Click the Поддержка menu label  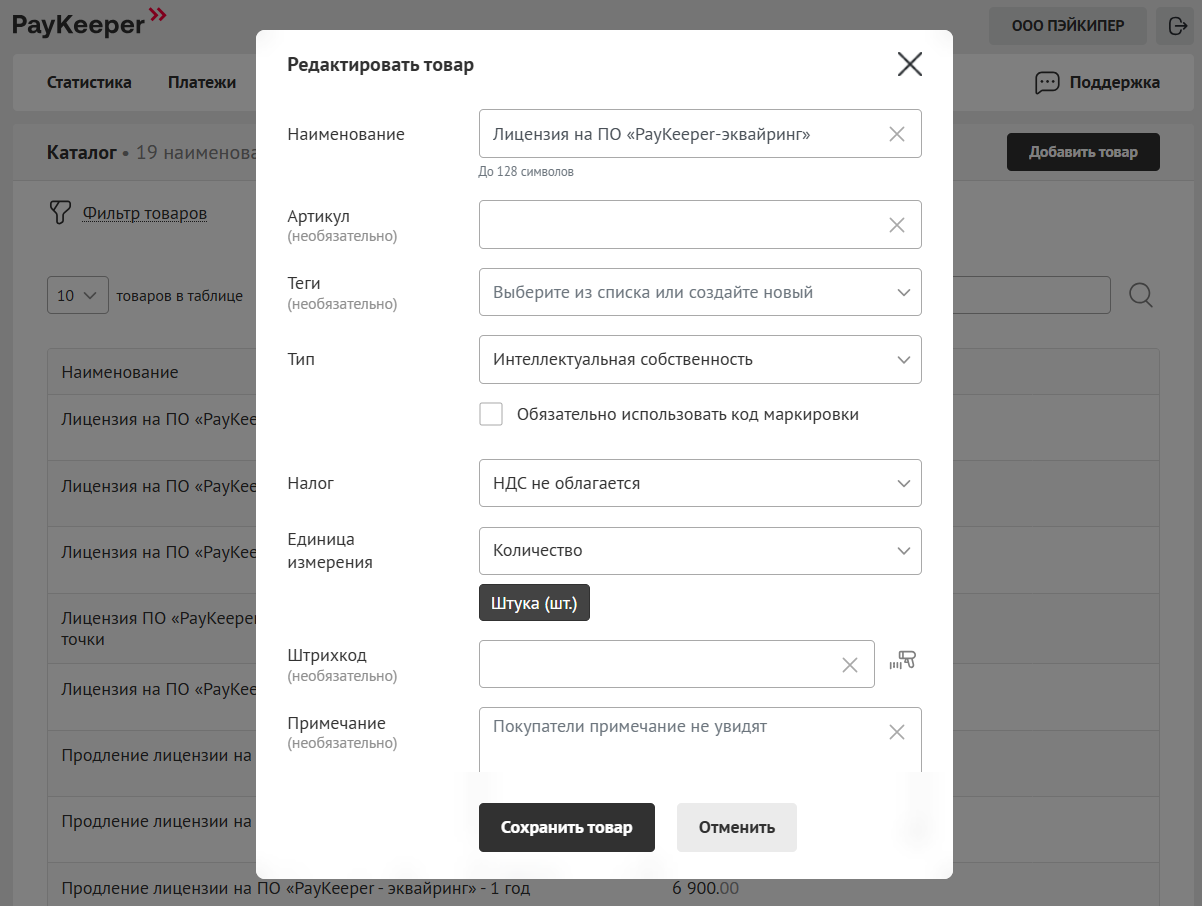tap(1115, 82)
